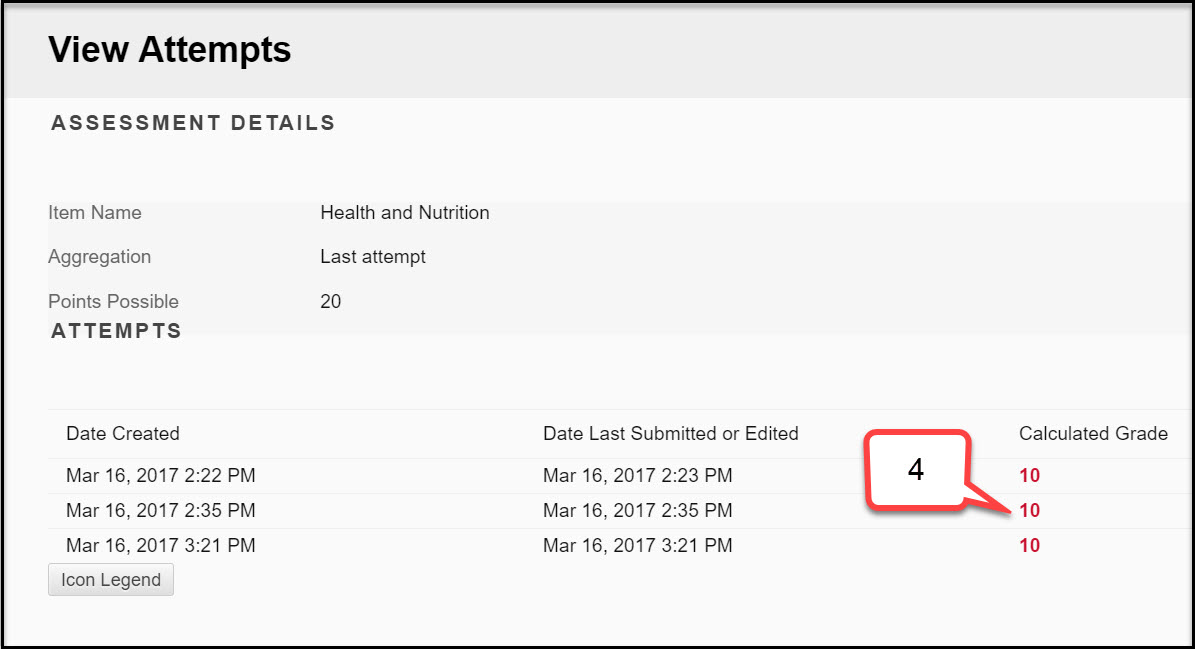This screenshot has width=1195, height=649.
Task: Open third attempt grade 10 link
Action: point(1029,545)
